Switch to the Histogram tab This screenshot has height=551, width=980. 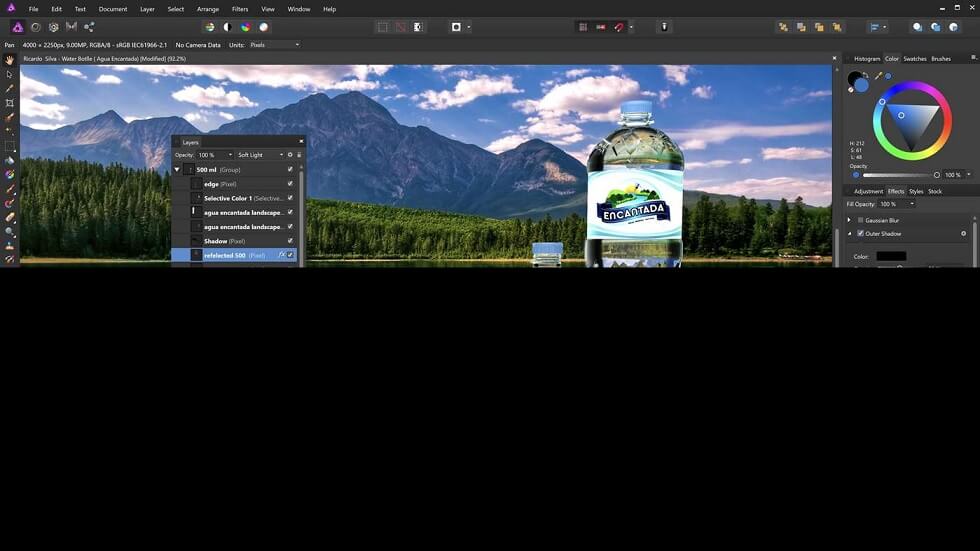pyautogui.click(x=867, y=59)
